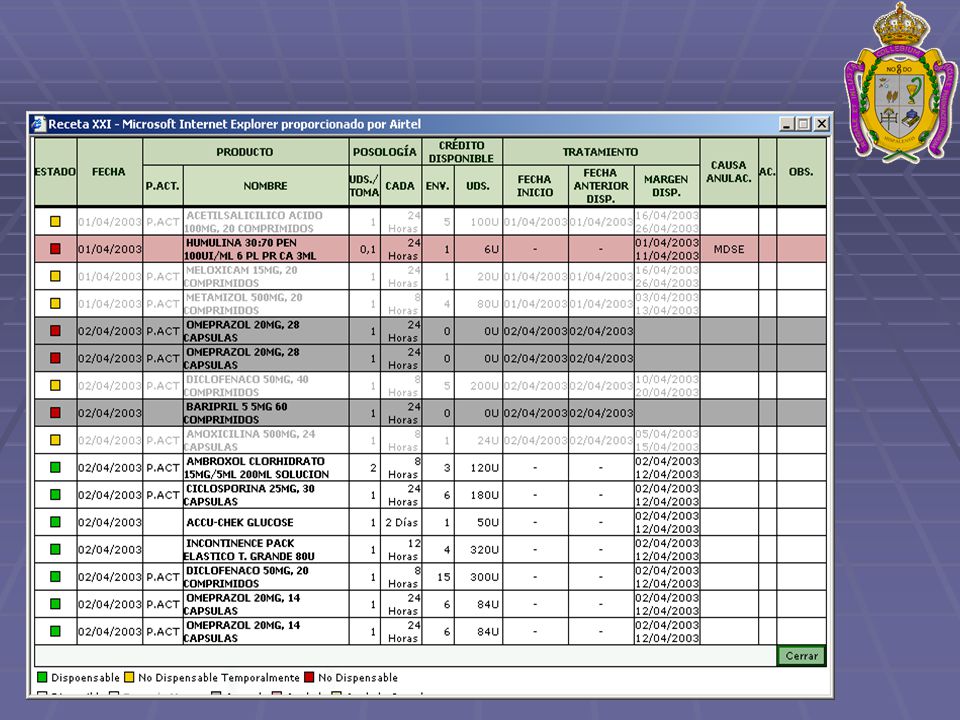Click the 320U units cell

pyautogui.click(x=478, y=550)
